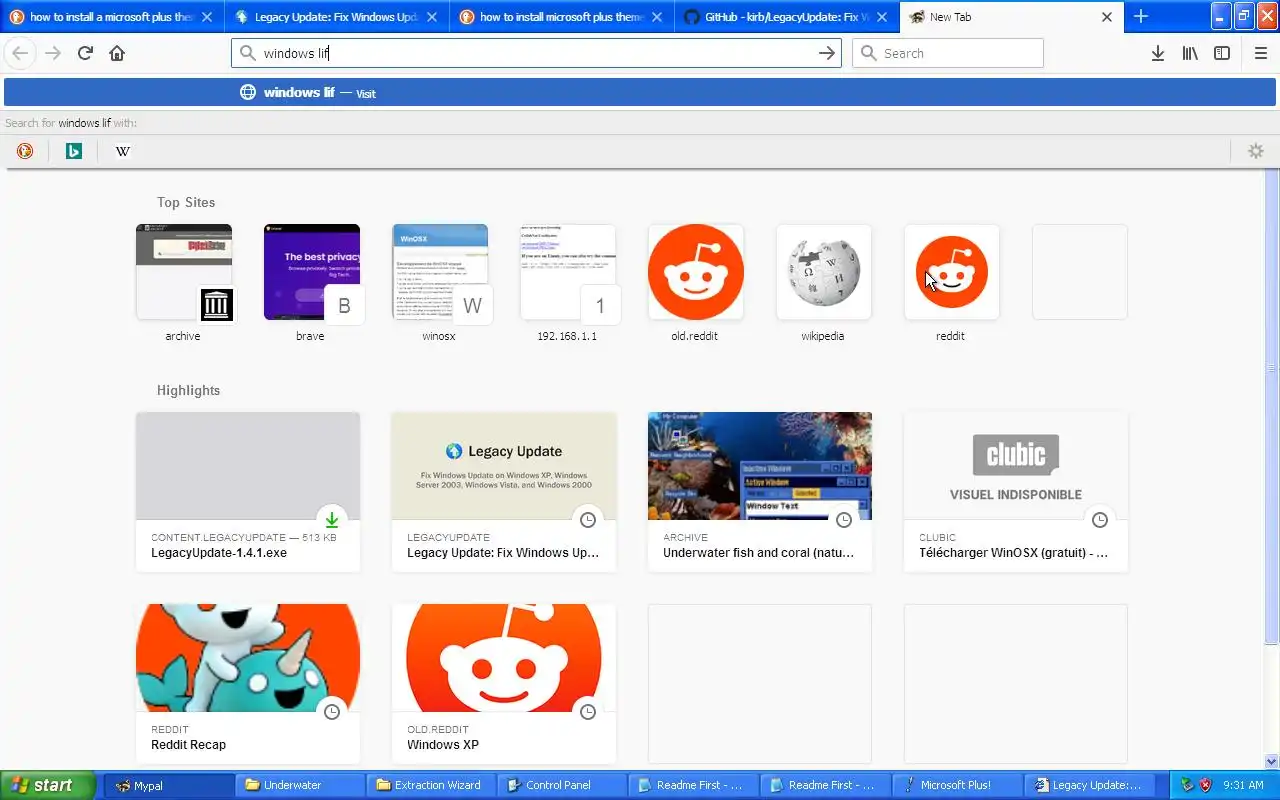Open the Home page button
Screen dimensions: 1280x800
117,54
